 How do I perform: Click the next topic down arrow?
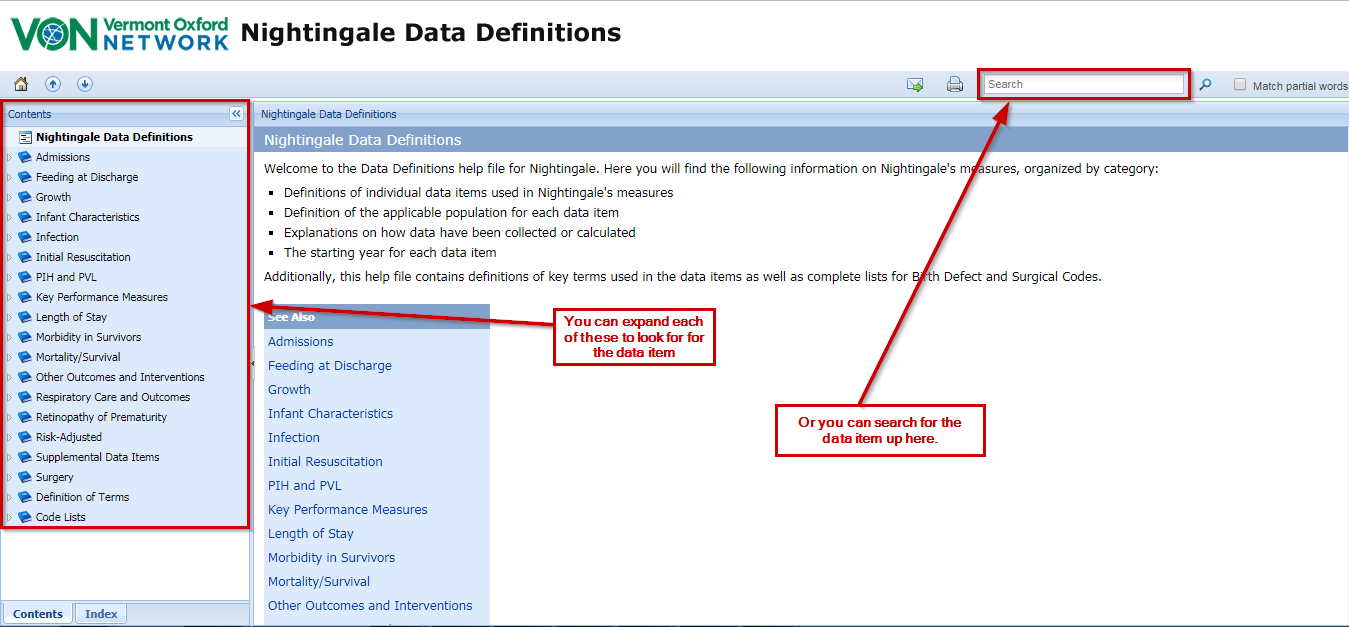pyautogui.click(x=85, y=85)
